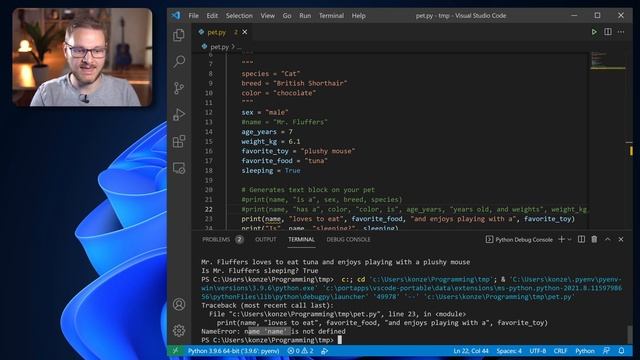Open the Remote Explorer view
The image size is (640, 360).
[x=179, y=168]
